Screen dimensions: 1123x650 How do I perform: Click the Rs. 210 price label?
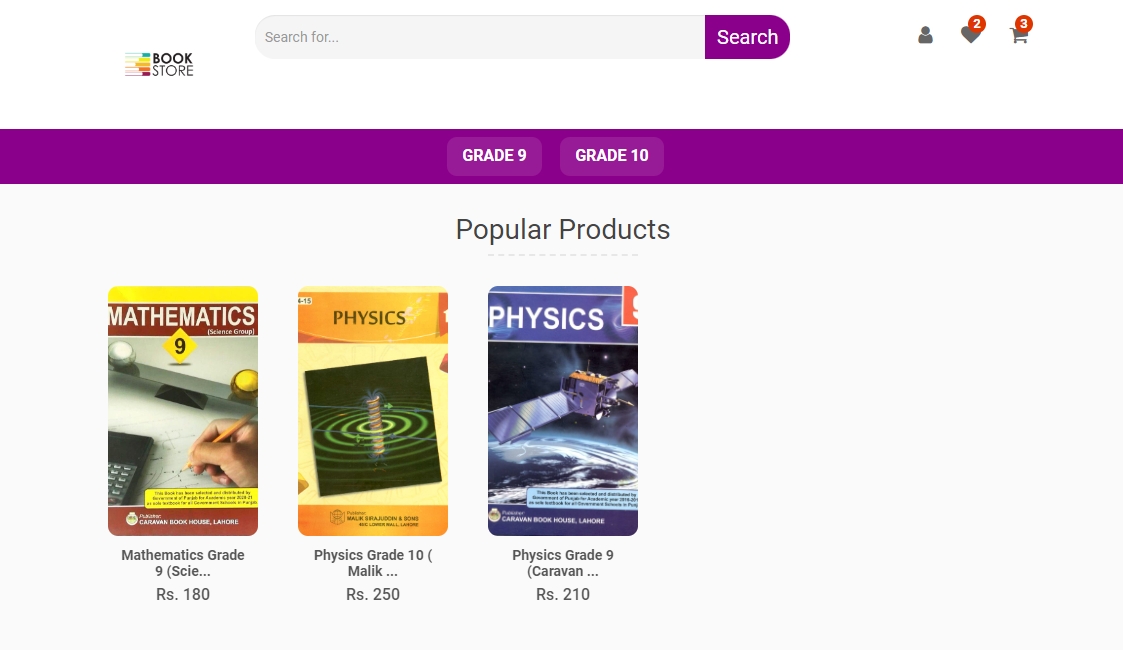coord(563,594)
